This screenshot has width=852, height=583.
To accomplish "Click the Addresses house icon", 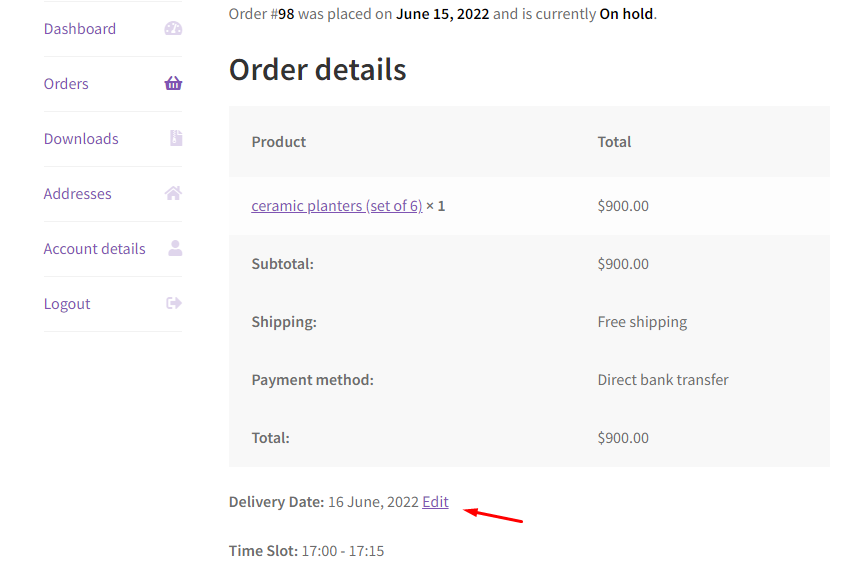I will click(173, 194).
